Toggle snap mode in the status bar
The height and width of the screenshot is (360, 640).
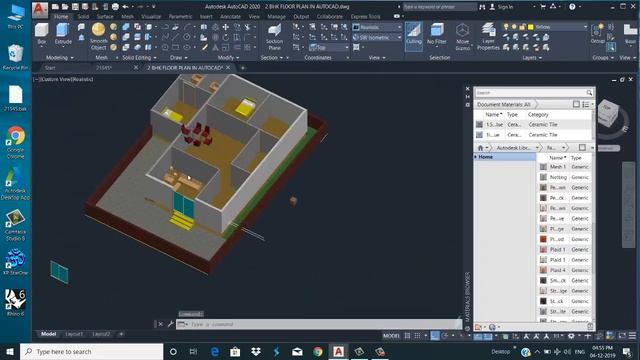click(x=417, y=336)
